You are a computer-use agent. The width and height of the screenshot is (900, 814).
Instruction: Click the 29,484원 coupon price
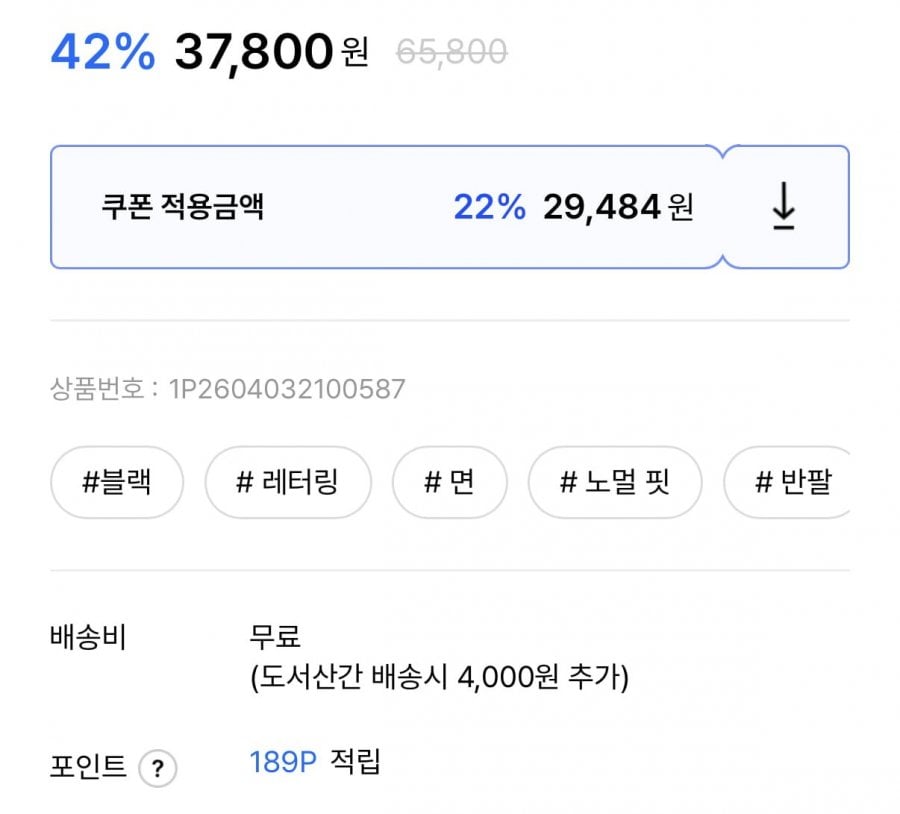pyautogui.click(x=618, y=207)
